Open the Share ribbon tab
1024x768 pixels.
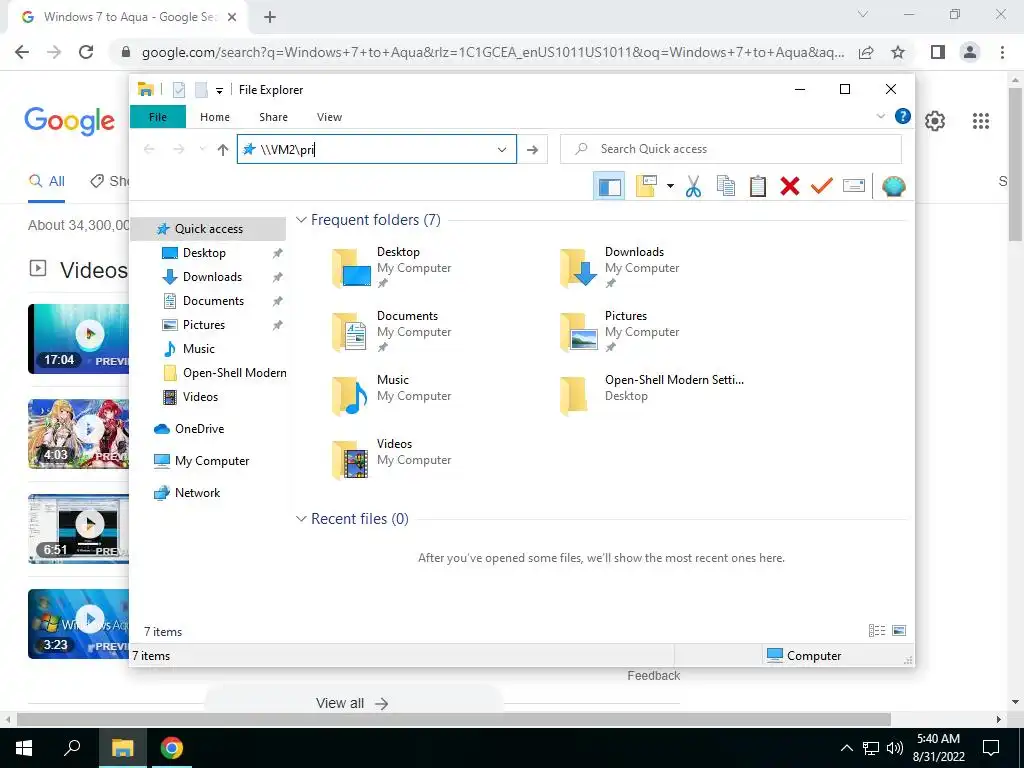point(273,117)
